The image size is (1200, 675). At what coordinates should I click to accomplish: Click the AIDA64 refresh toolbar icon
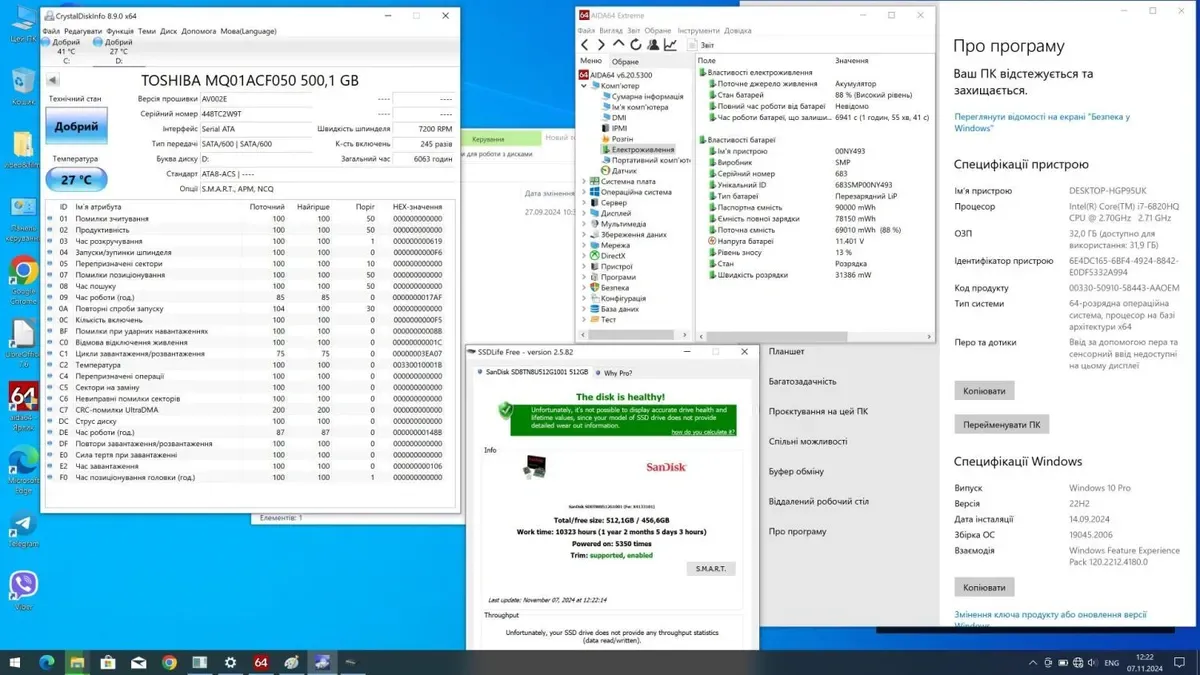coord(636,45)
